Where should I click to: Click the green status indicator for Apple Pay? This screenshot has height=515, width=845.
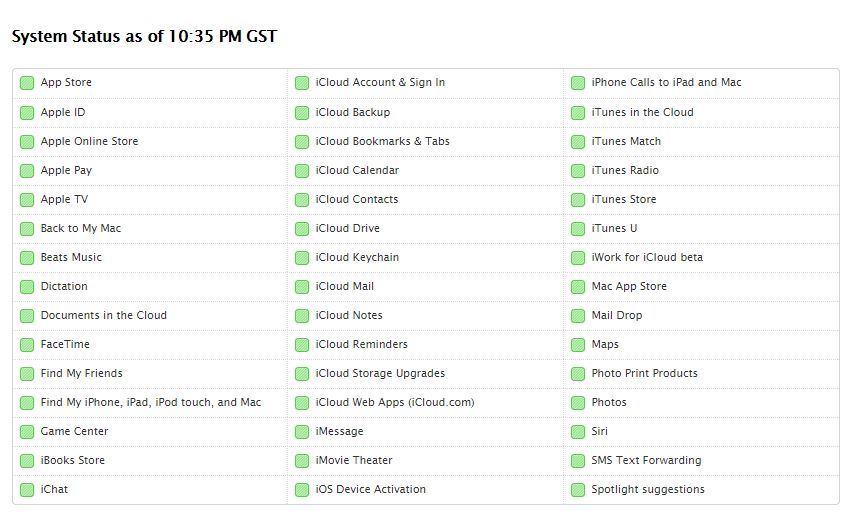pos(27,171)
